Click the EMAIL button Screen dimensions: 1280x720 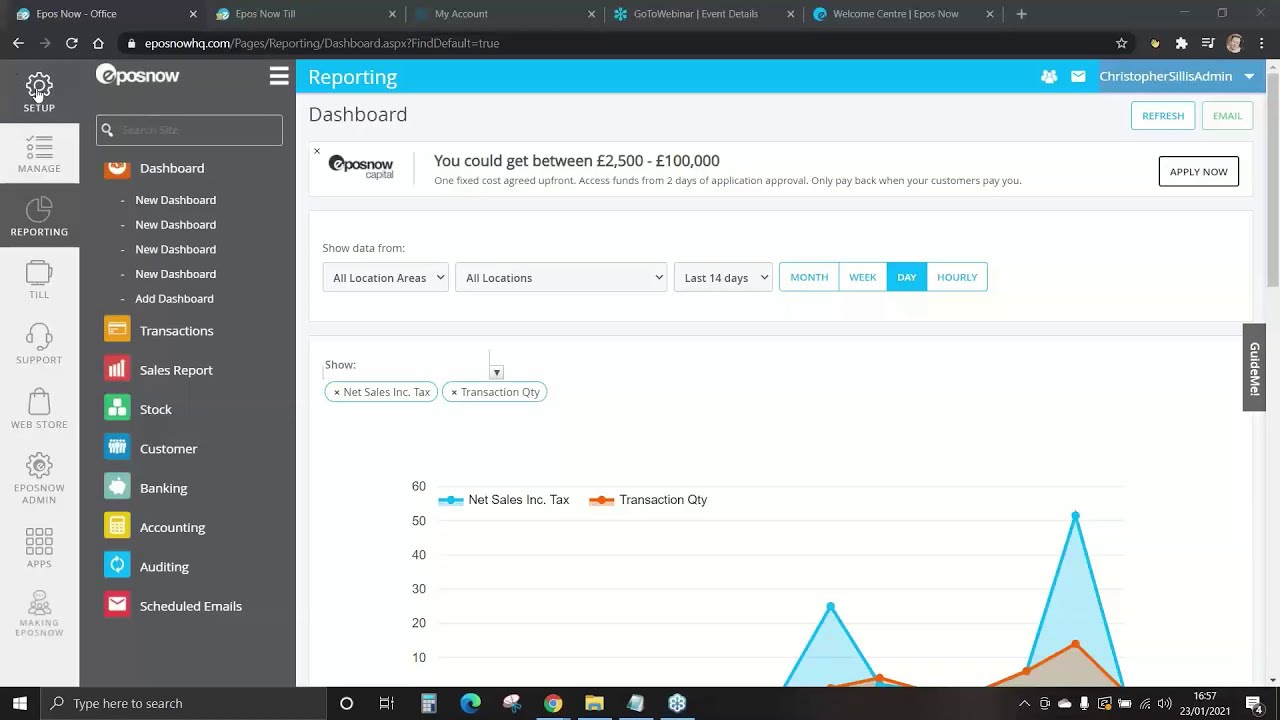click(x=1227, y=115)
